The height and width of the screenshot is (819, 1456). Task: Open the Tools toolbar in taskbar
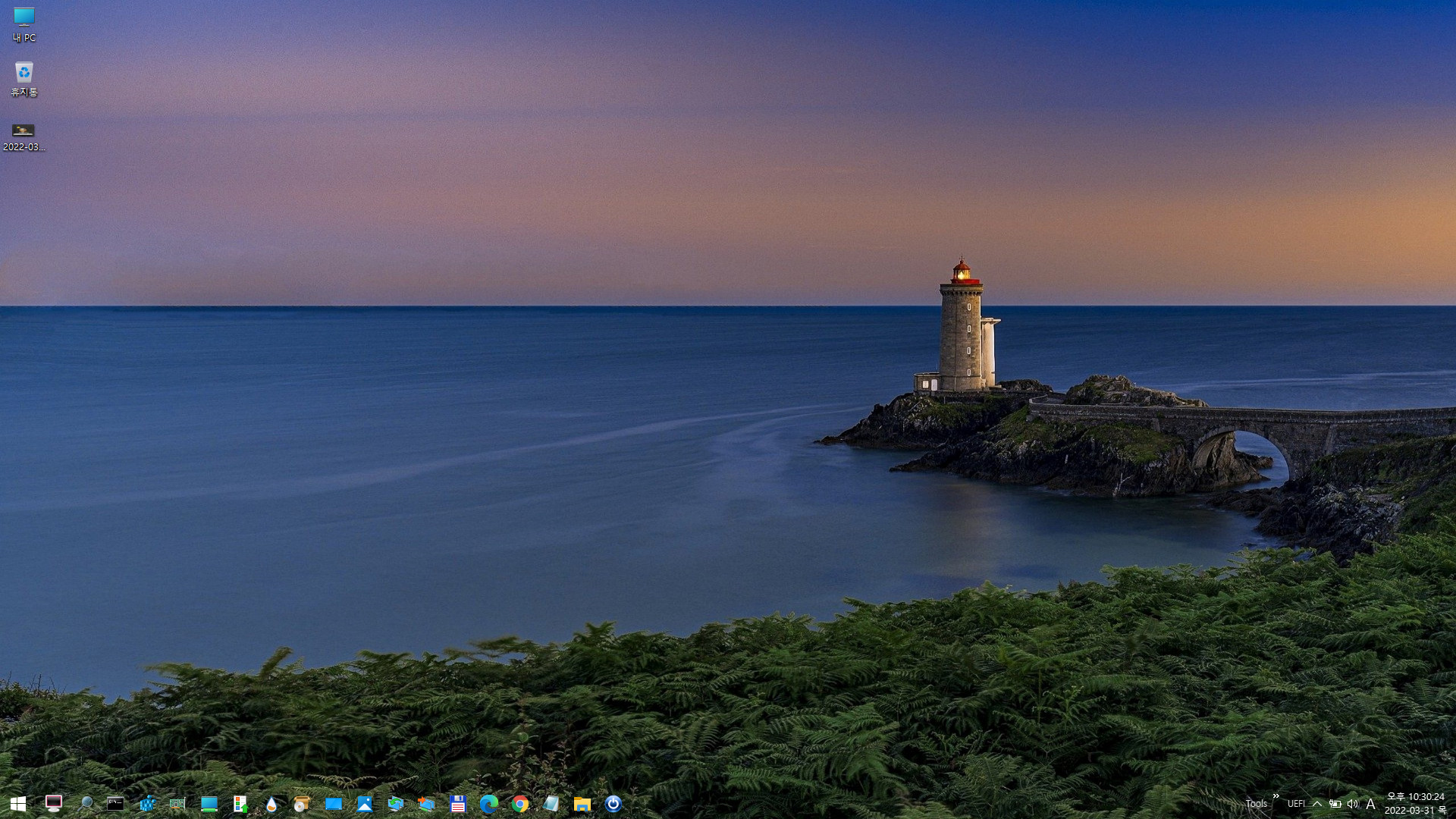(1256, 804)
